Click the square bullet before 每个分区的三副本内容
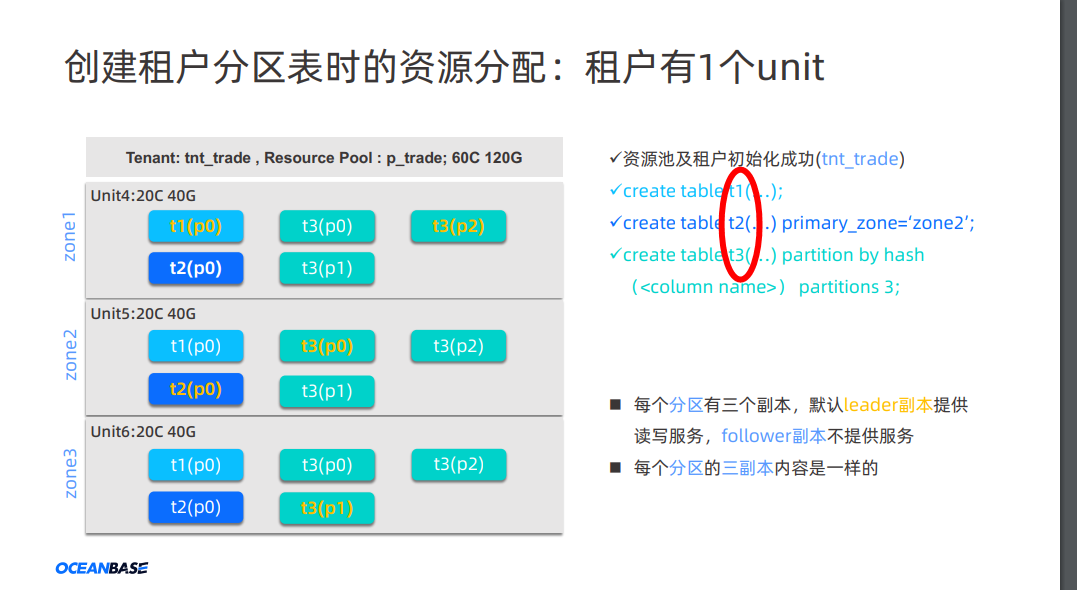 615,468
